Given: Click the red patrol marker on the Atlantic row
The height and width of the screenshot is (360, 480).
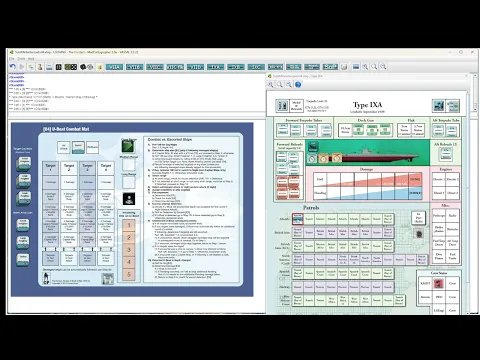Looking at the screenshot, I should pyautogui.click(x=298, y=219).
